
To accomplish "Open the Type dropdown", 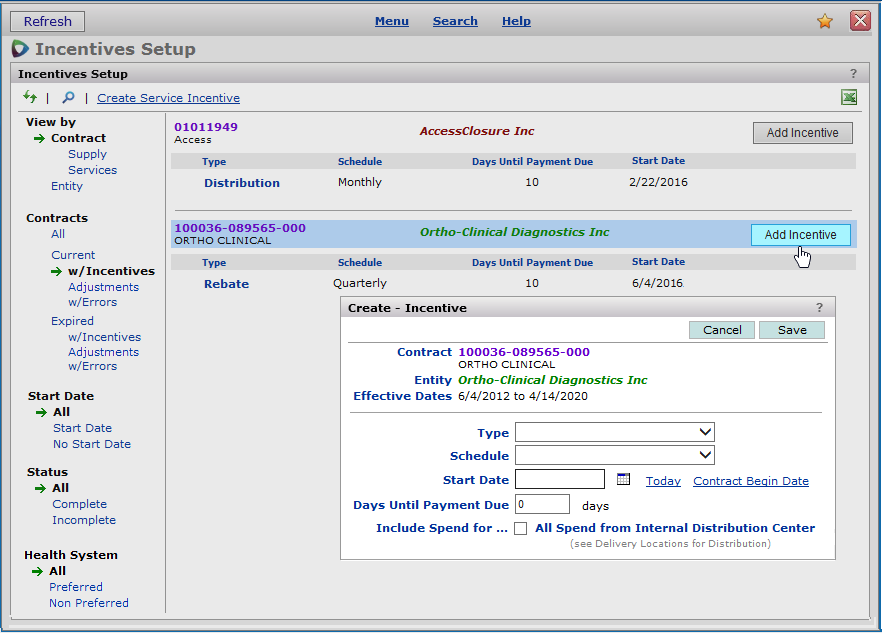I will (614, 432).
